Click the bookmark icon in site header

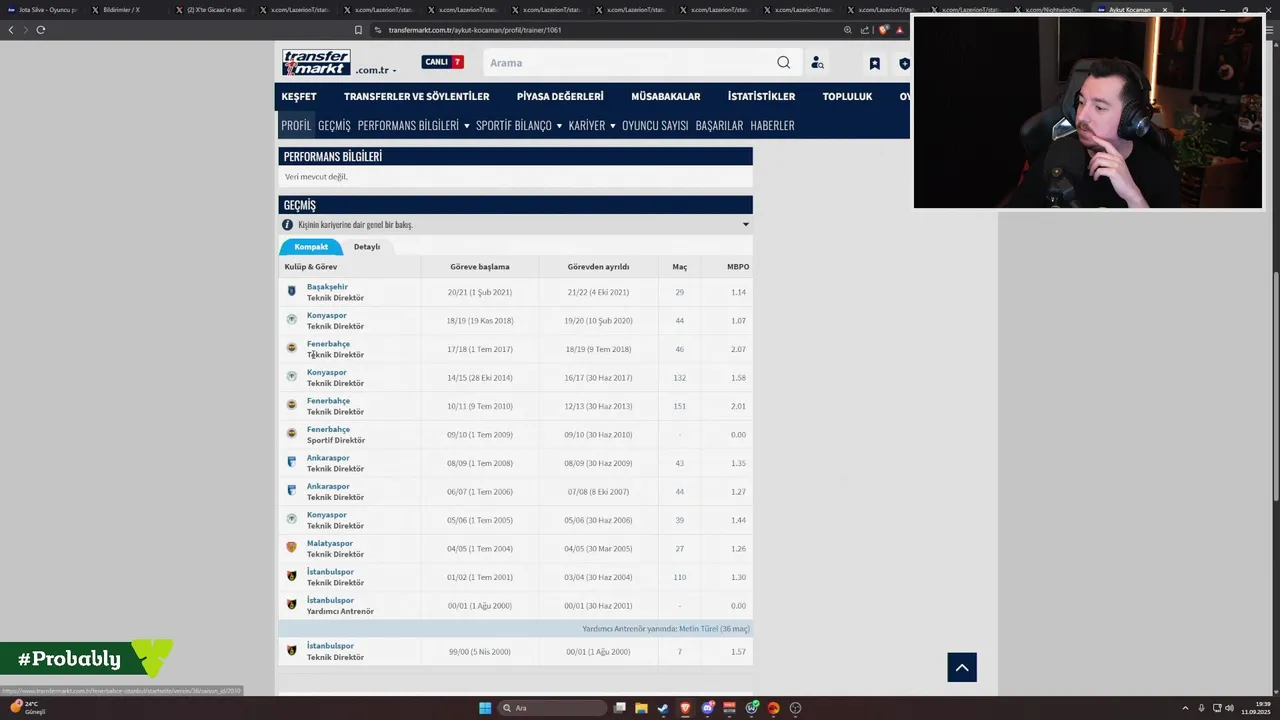(x=874, y=63)
